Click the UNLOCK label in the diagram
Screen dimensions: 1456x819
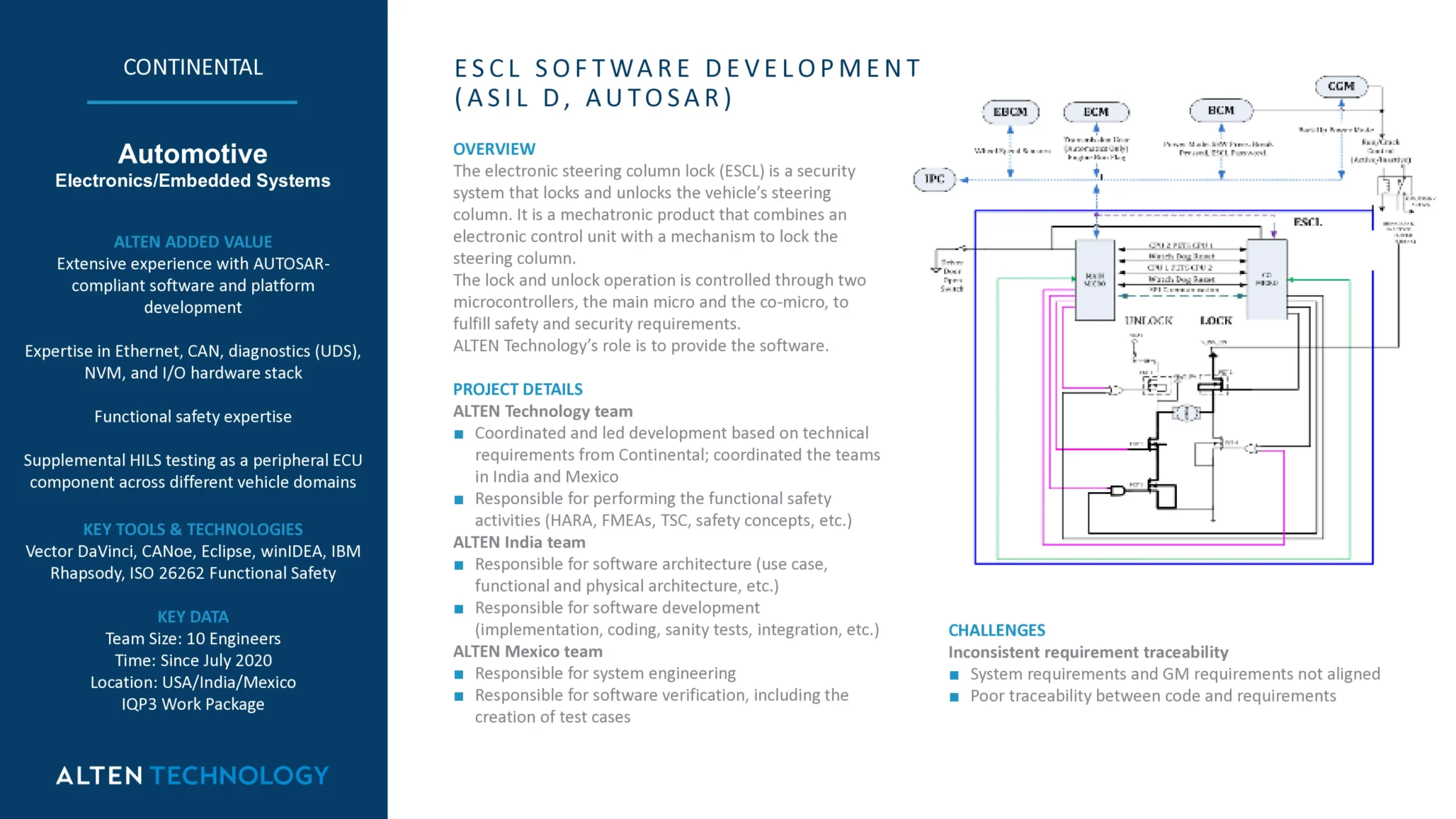[1148, 321]
